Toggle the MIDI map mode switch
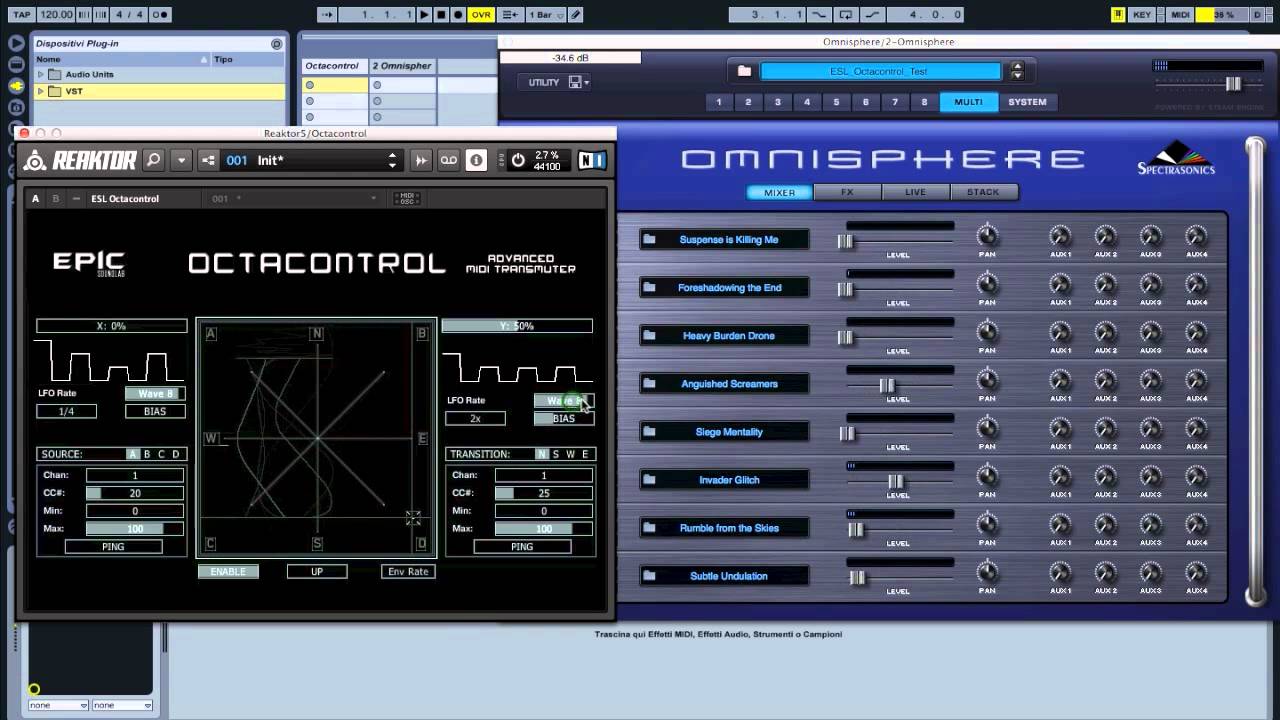 [1180, 15]
